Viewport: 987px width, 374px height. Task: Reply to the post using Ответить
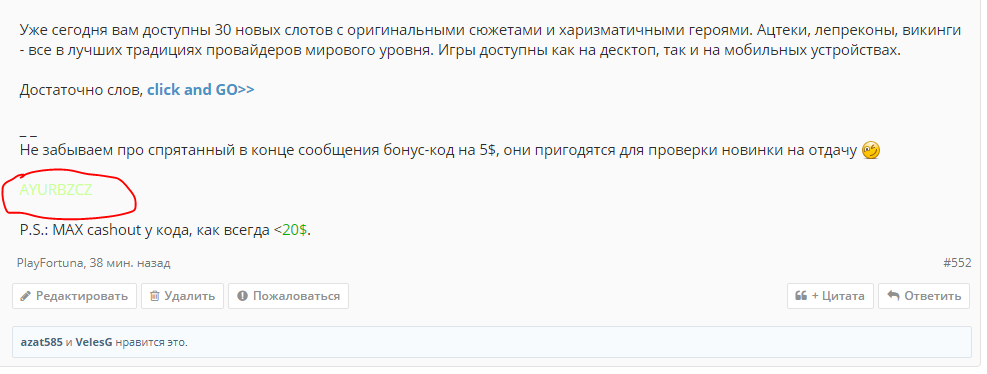click(x=924, y=296)
